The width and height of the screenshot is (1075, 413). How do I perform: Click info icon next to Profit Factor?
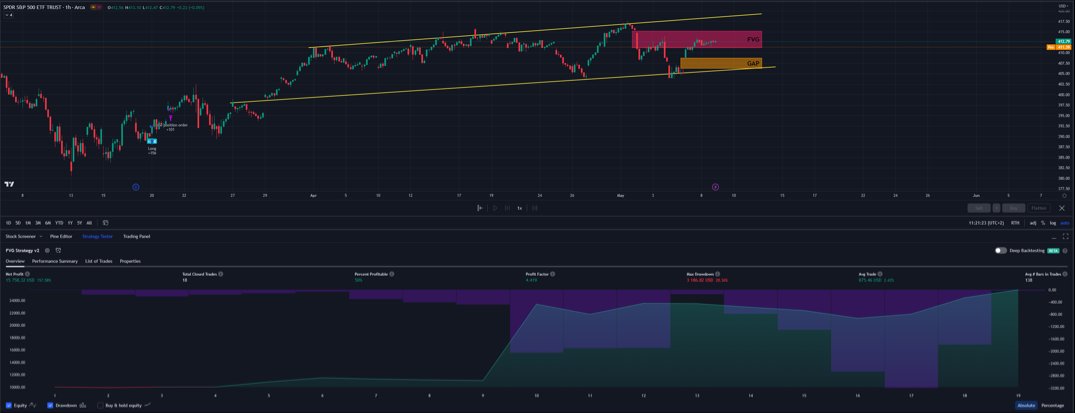pos(553,274)
